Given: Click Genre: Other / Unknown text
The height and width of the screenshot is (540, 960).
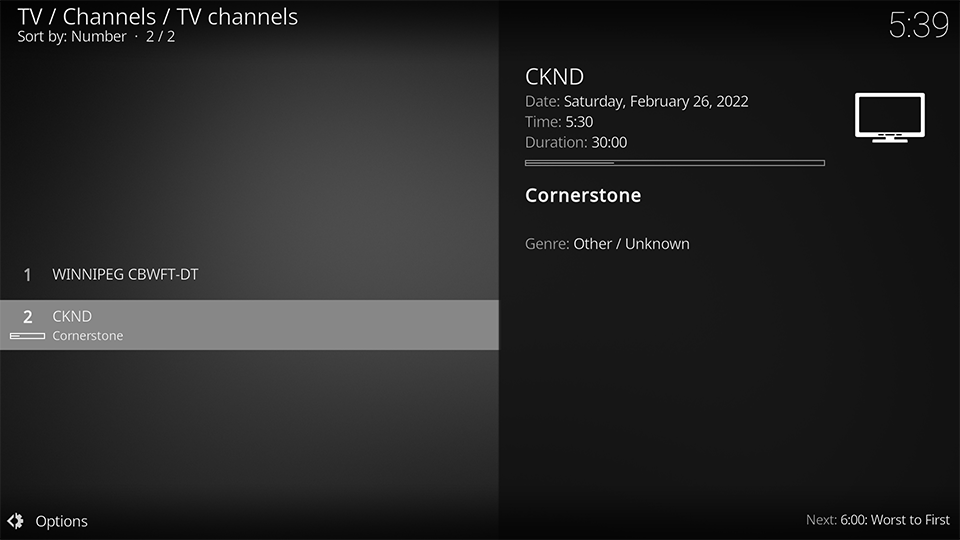Looking at the screenshot, I should 607,244.
